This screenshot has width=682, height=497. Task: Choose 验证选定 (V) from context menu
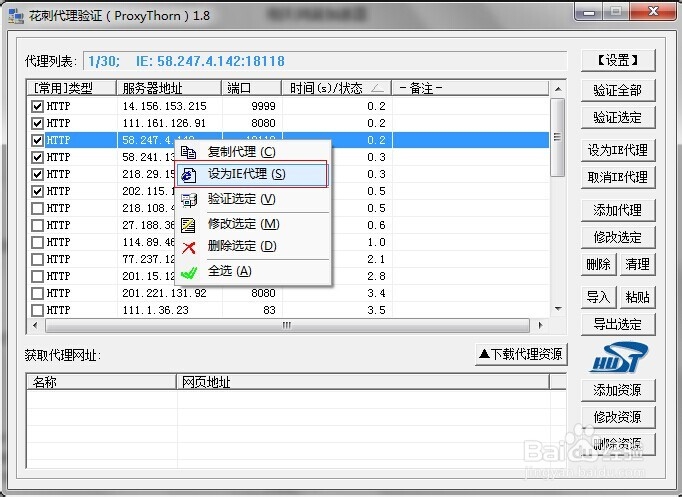point(253,199)
